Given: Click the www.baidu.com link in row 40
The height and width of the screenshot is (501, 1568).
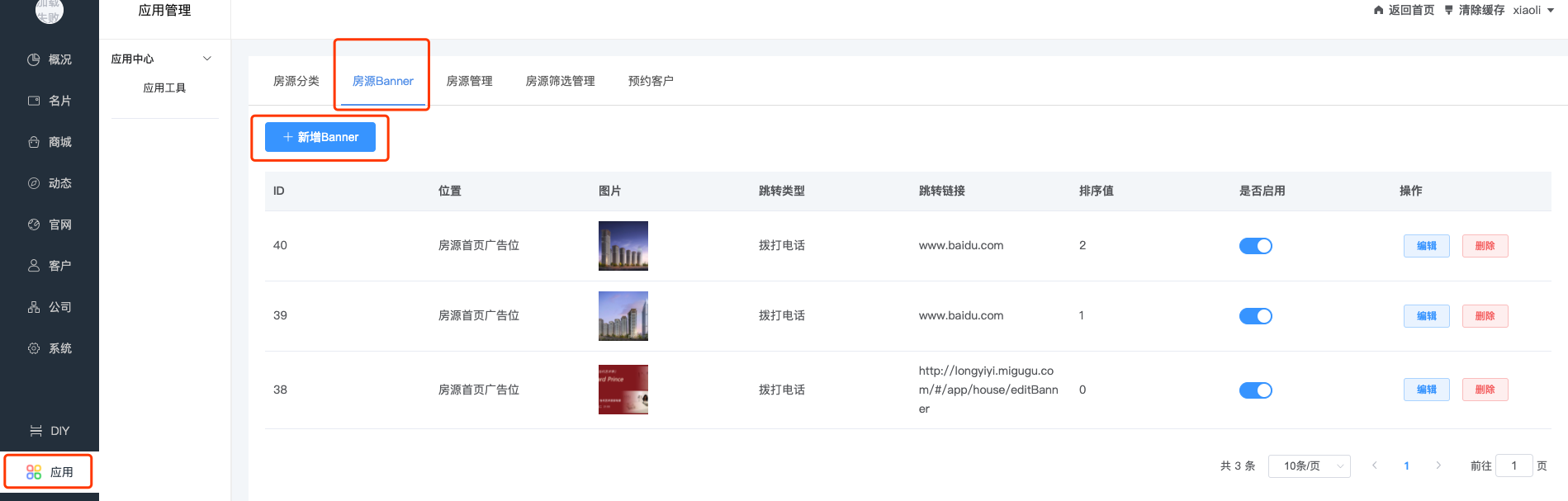Looking at the screenshot, I should [x=961, y=245].
